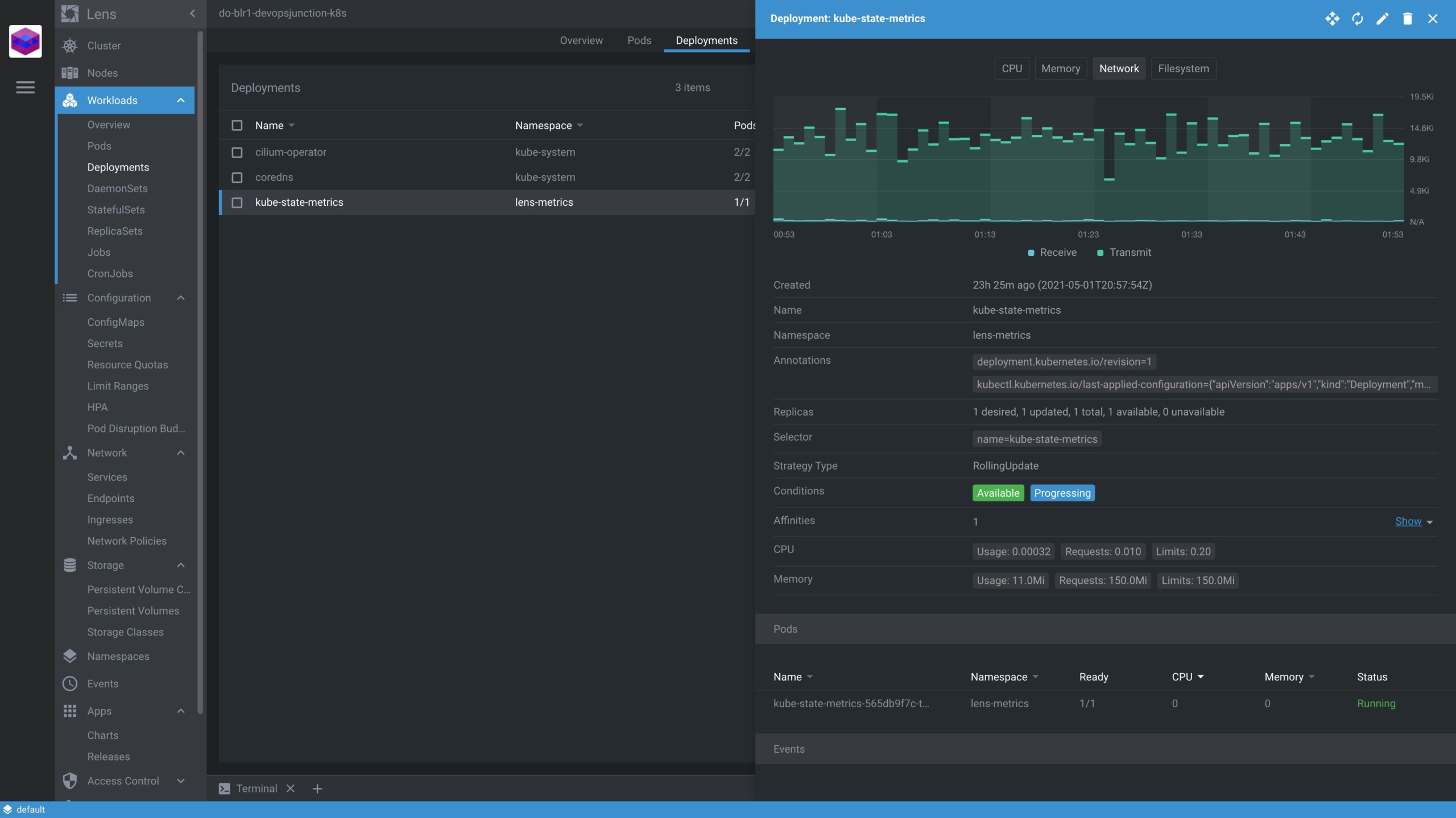Check the cilium-operator row checkbox
The height and width of the screenshot is (818, 1456).
(x=237, y=152)
